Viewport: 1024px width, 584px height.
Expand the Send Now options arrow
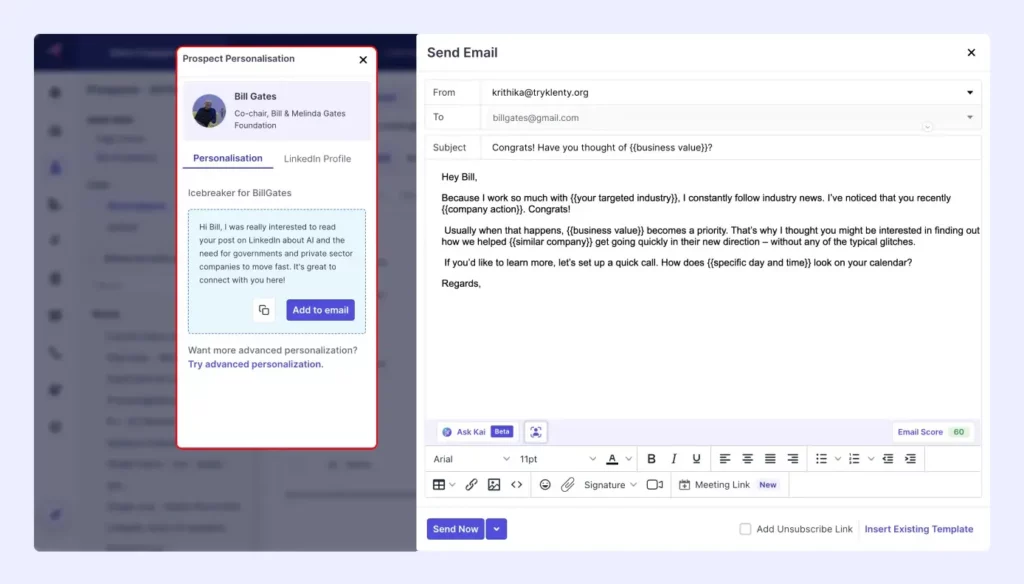coord(496,529)
